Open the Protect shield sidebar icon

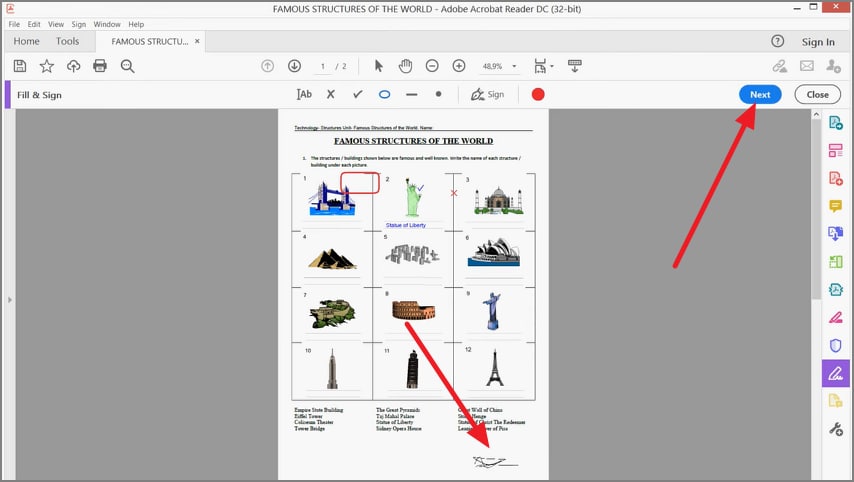tap(835, 345)
